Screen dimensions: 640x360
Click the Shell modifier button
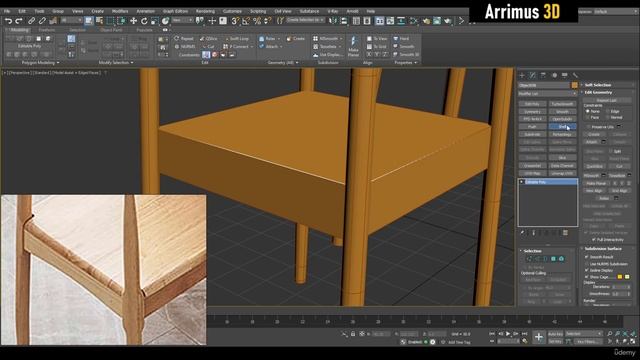point(562,127)
